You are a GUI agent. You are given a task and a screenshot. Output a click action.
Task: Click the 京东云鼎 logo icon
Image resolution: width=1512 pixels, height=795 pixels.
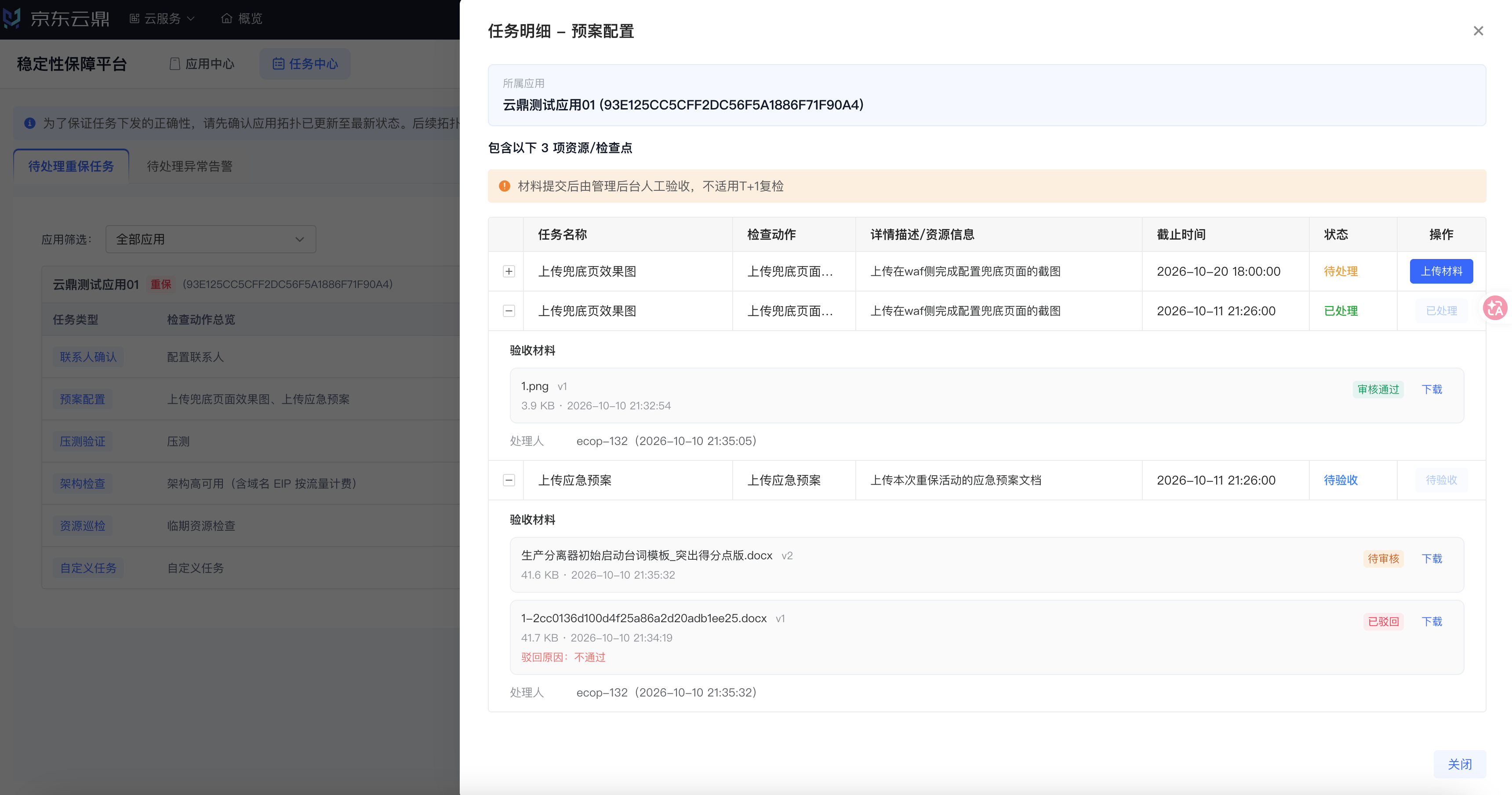[12, 18]
